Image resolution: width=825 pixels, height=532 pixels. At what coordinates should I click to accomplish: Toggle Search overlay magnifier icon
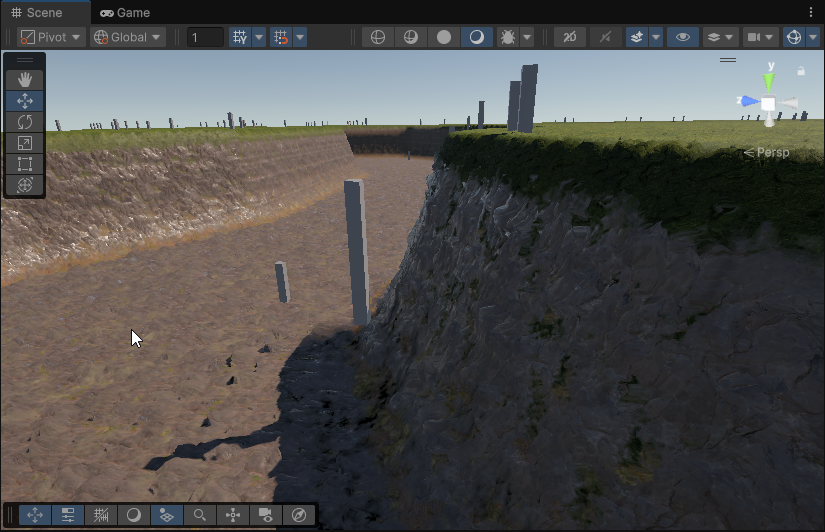point(199,515)
